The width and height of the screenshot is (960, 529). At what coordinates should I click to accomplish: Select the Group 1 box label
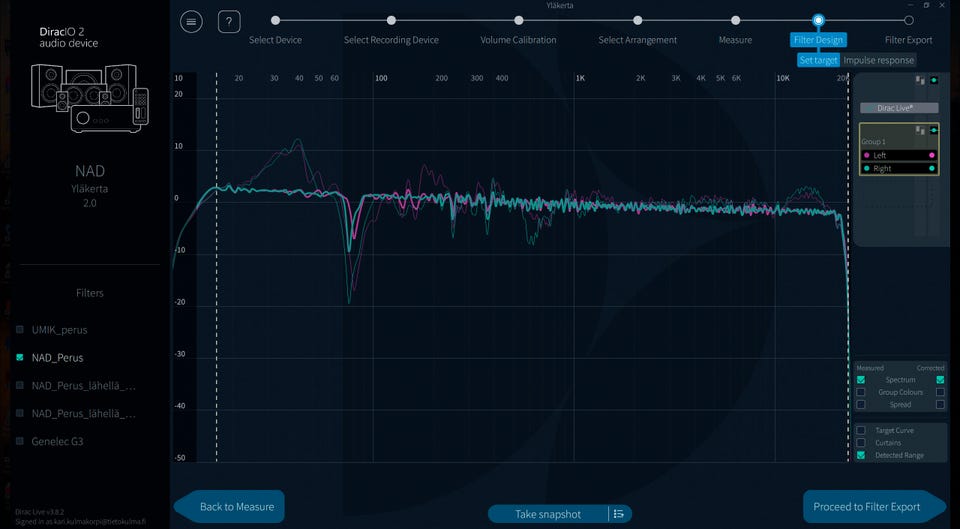point(873,141)
